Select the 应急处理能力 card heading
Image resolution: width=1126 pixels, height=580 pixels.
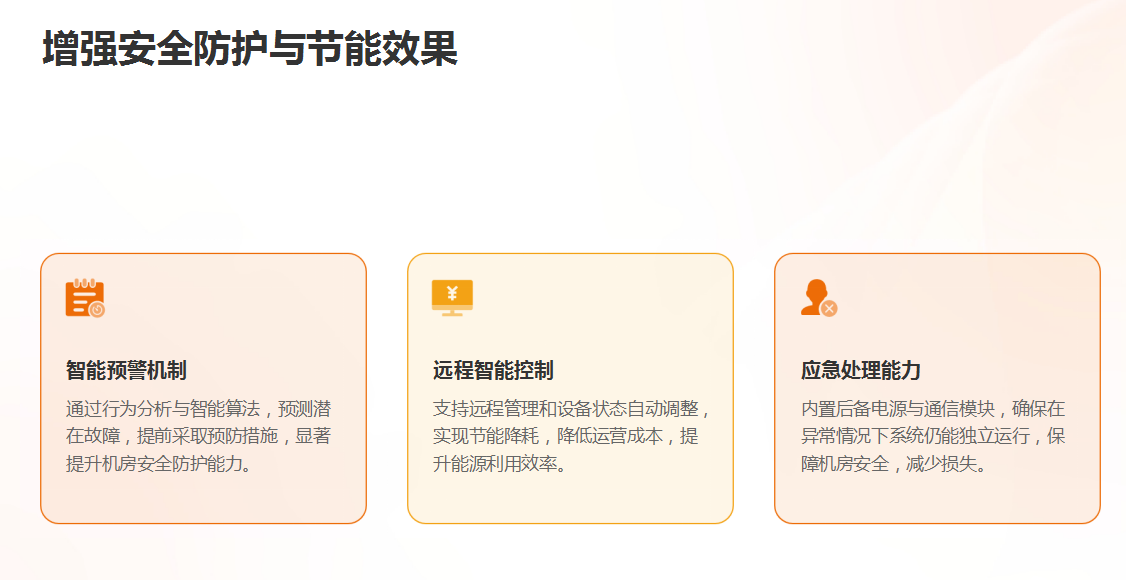[861, 370]
